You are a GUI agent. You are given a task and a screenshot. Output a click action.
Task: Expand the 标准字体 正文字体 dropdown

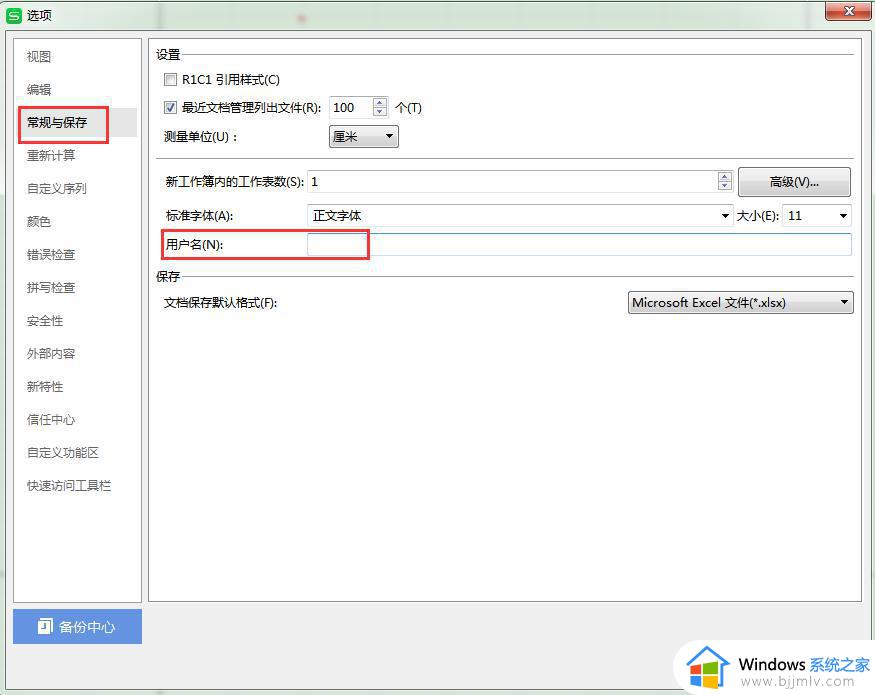(520, 215)
